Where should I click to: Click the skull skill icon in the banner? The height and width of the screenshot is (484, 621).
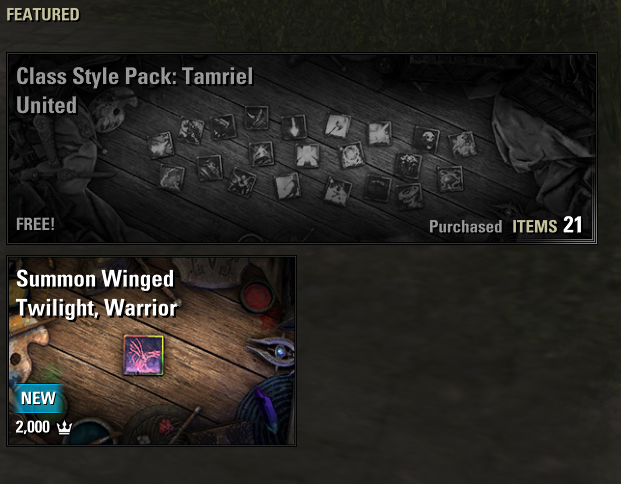426,139
